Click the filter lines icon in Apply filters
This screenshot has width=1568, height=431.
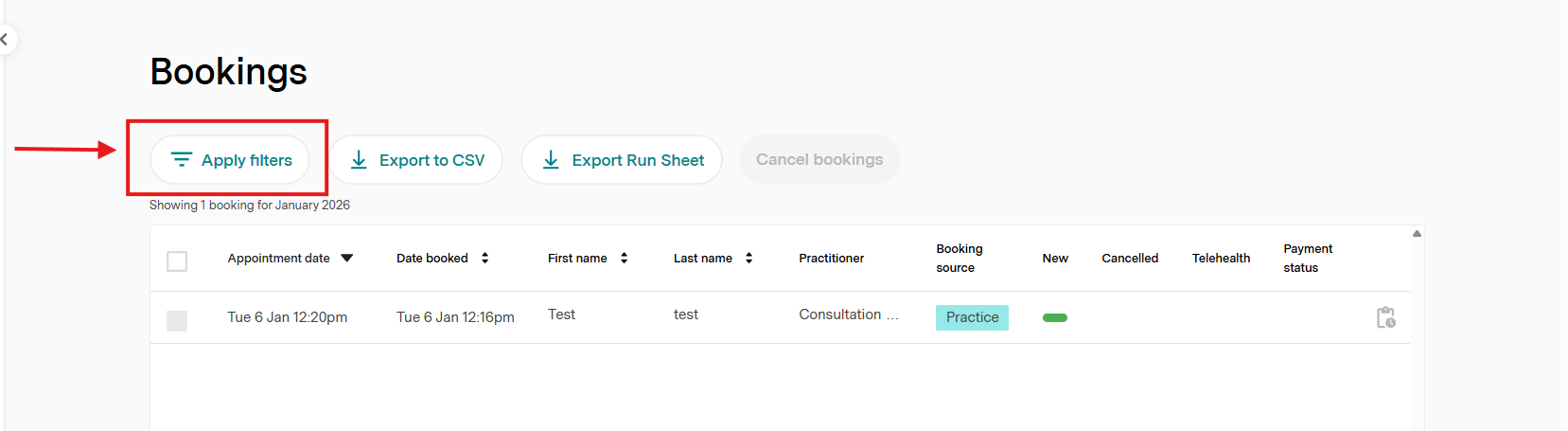[x=181, y=159]
